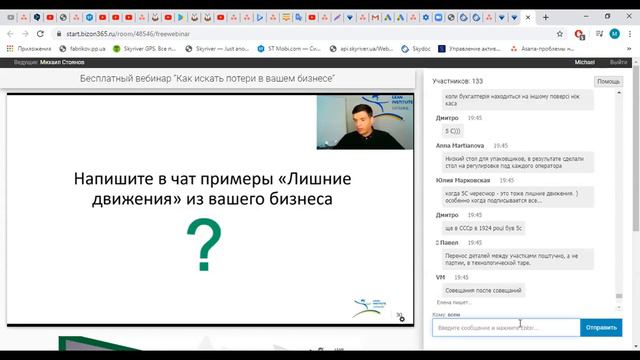Screen dimensions: 640x360
Task: Open the red extension icon in the toolbar
Action: (x=579, y=34)
